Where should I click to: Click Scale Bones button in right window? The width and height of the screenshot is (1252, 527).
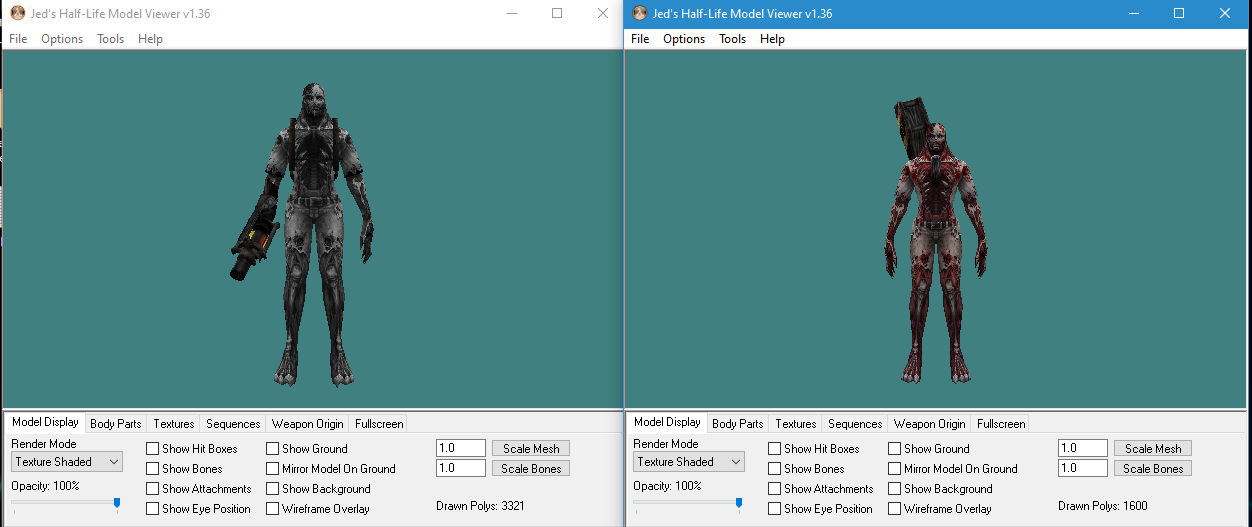(x=1153, y=469)
